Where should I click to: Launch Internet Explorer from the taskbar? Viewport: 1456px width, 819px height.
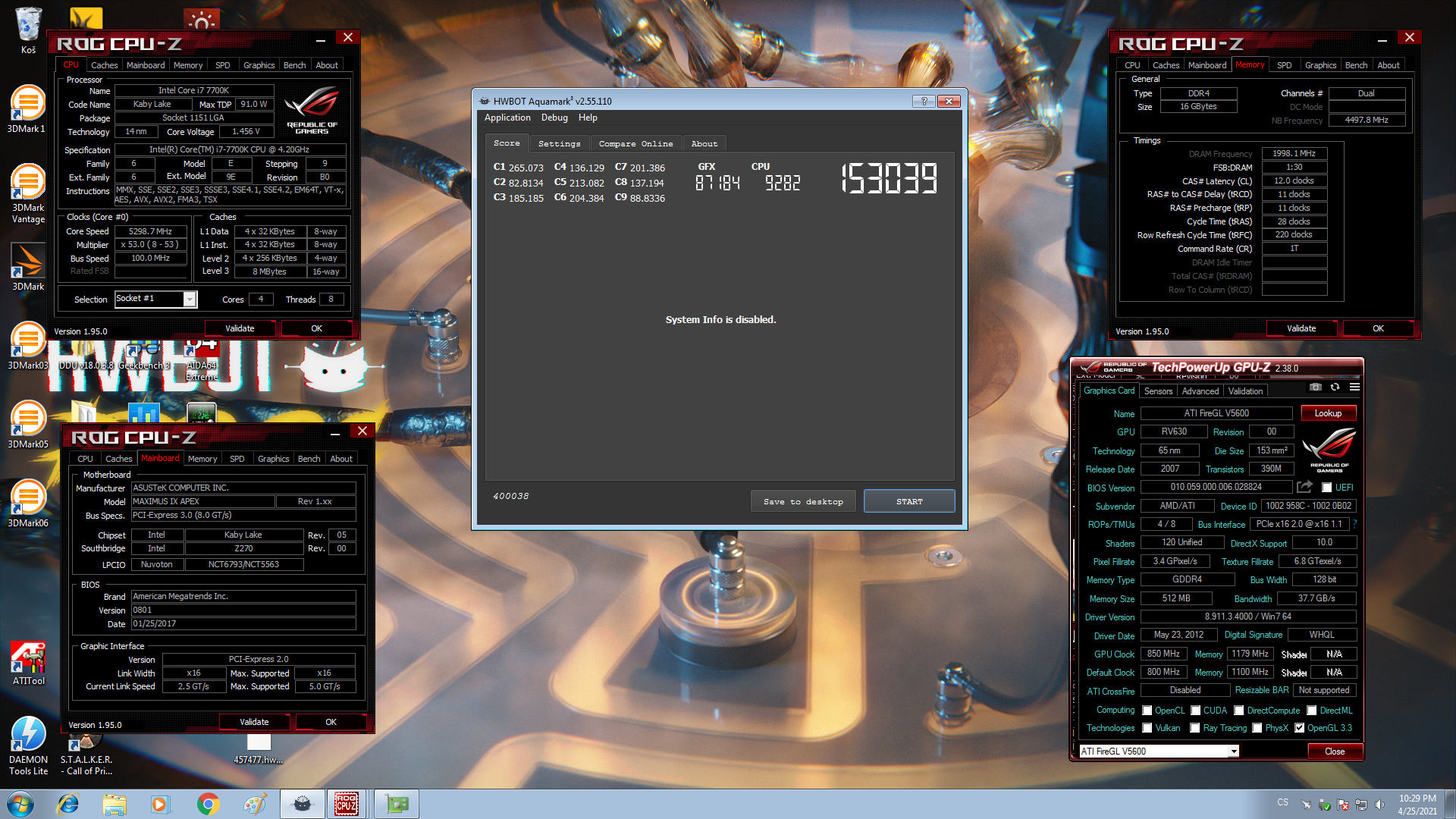[68, 804]
